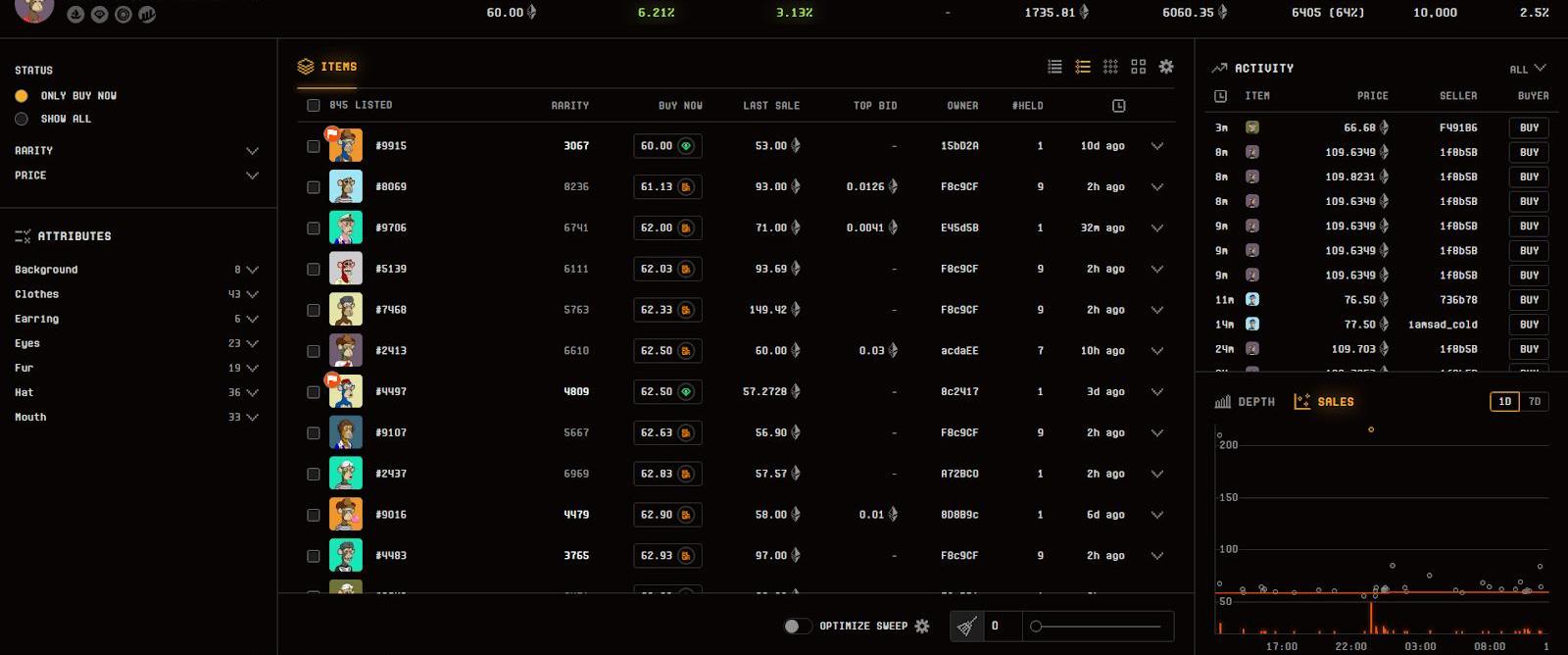Image resolution: width=1568 pixels, height=655 pixels.
Task: Open the activity ALL filter dropdown
Action: click(1527, 69)
